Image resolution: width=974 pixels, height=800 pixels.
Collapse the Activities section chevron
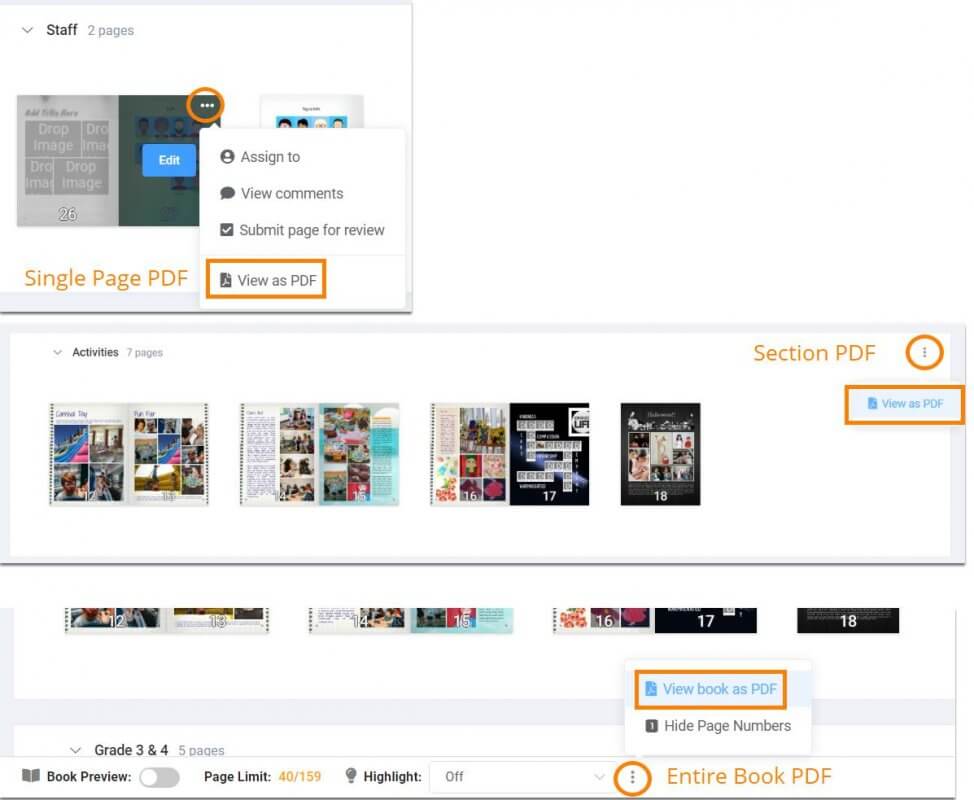coord(58,353)
